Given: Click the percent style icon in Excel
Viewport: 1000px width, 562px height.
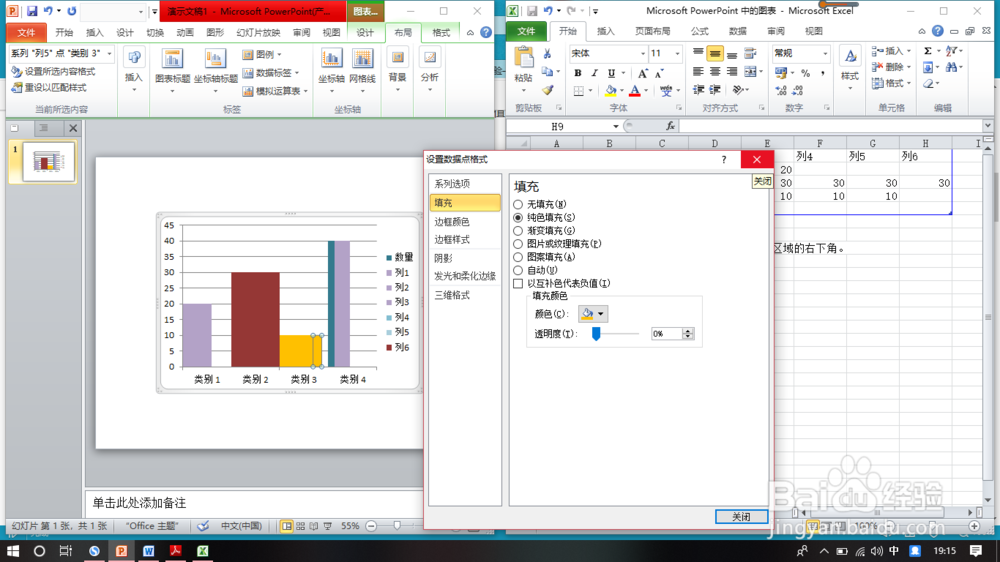Looking at the screenshot, I should click(805, 73).
